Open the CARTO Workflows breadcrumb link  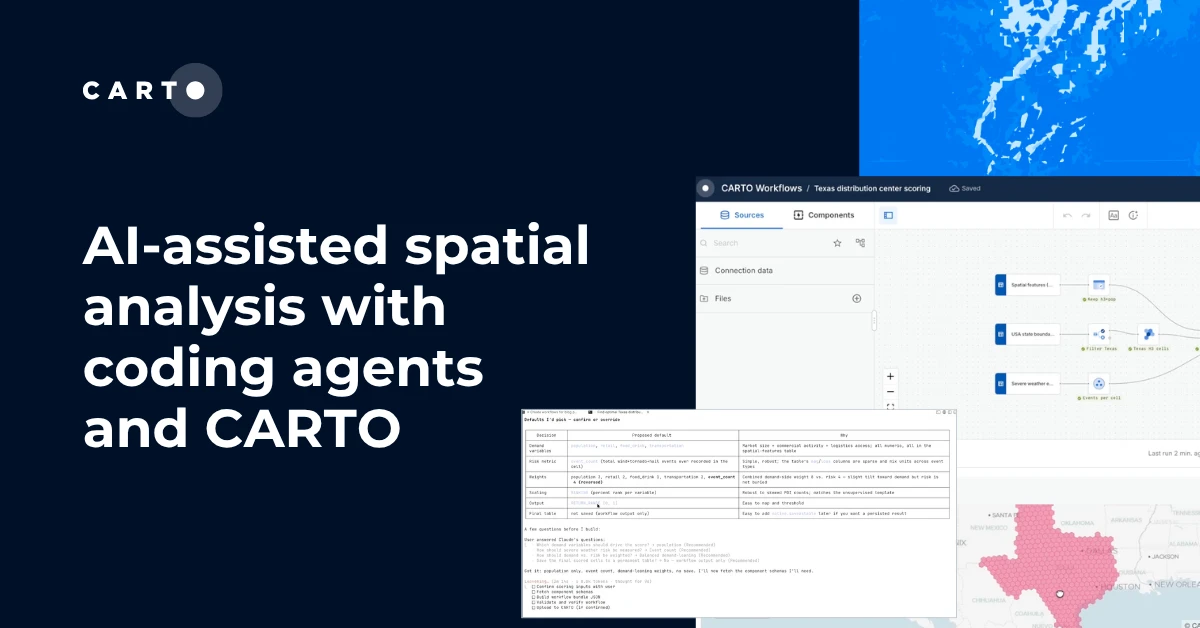tap(761, 188)
